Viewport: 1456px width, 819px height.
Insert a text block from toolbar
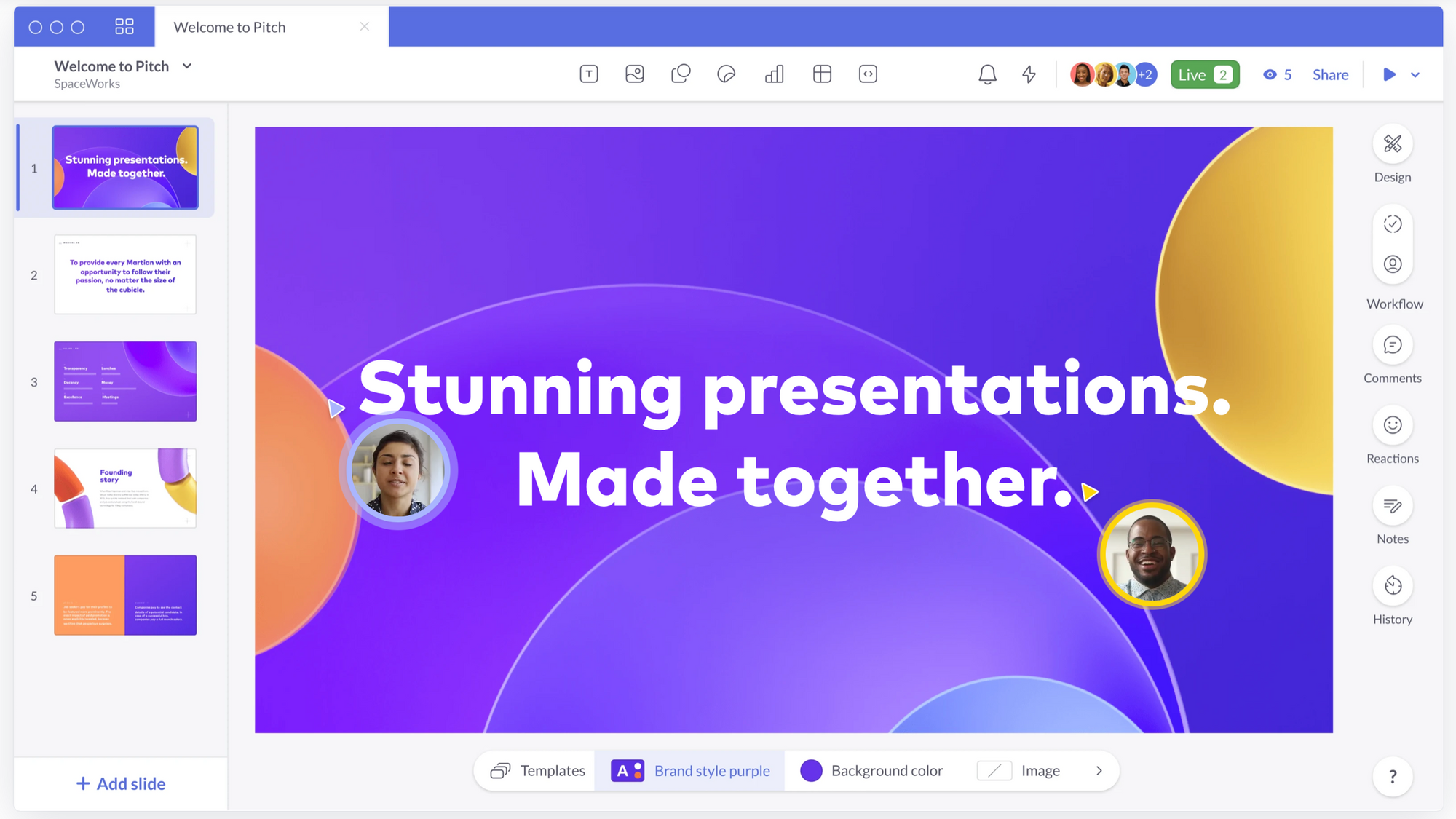[589, 74]
